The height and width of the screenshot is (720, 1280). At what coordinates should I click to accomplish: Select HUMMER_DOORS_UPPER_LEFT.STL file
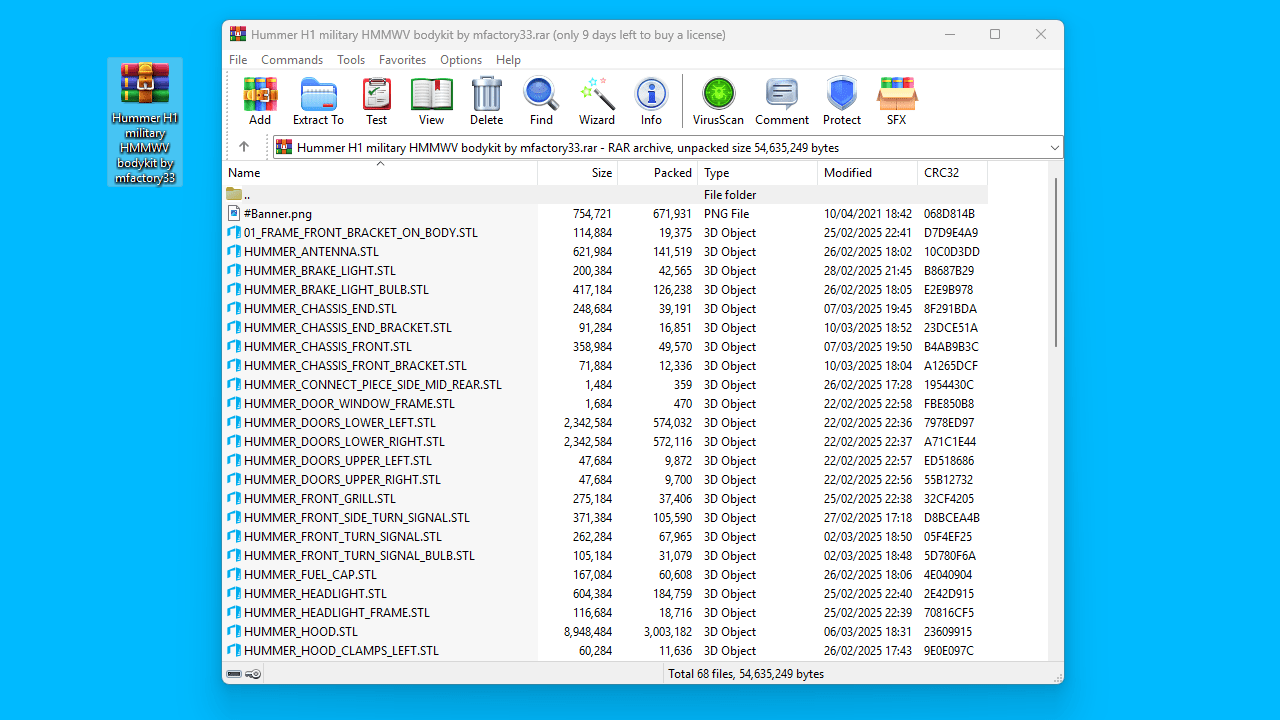[x=337, y=461]
